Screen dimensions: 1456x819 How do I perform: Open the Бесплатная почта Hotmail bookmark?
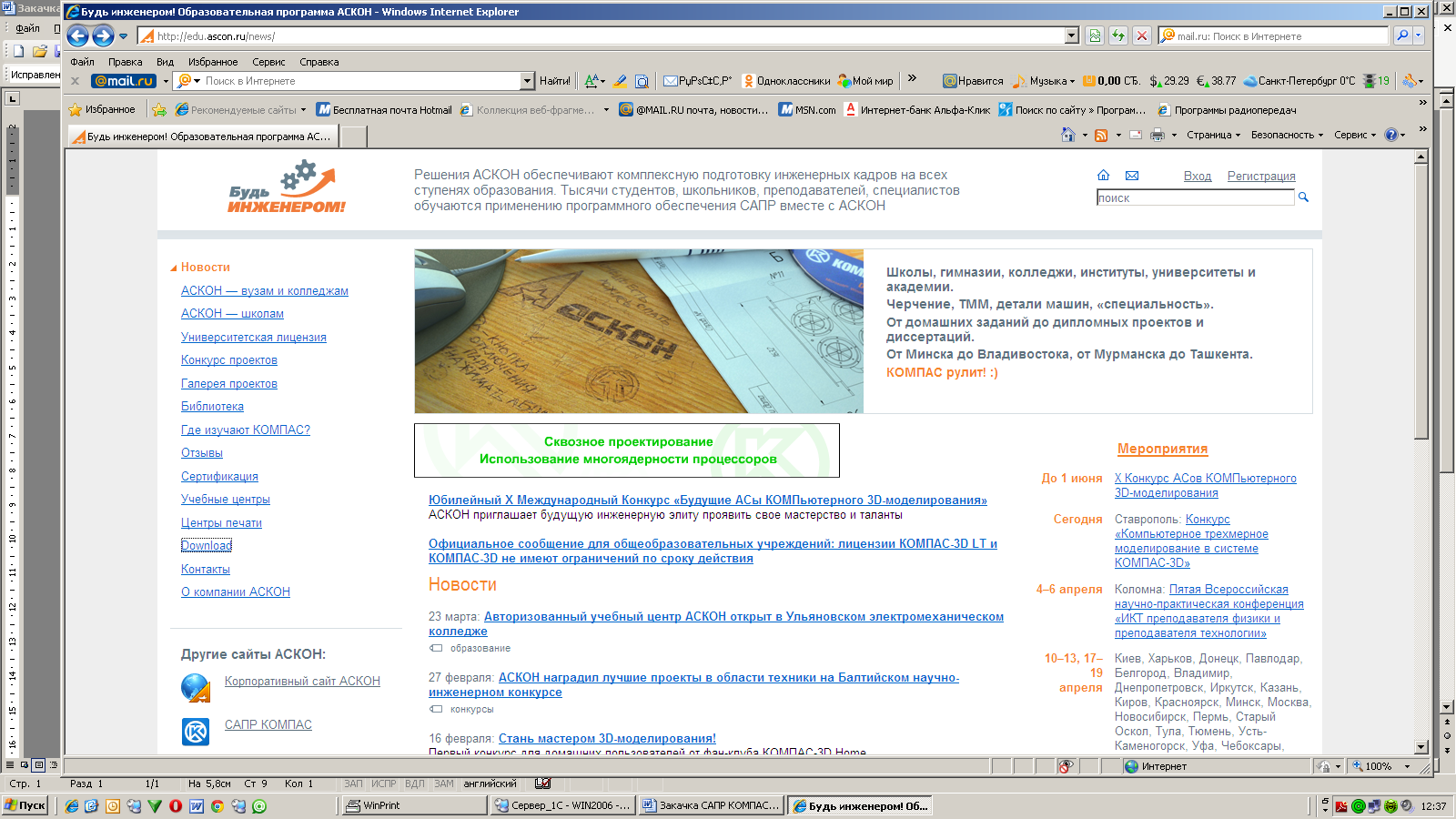tap(384, 110)
